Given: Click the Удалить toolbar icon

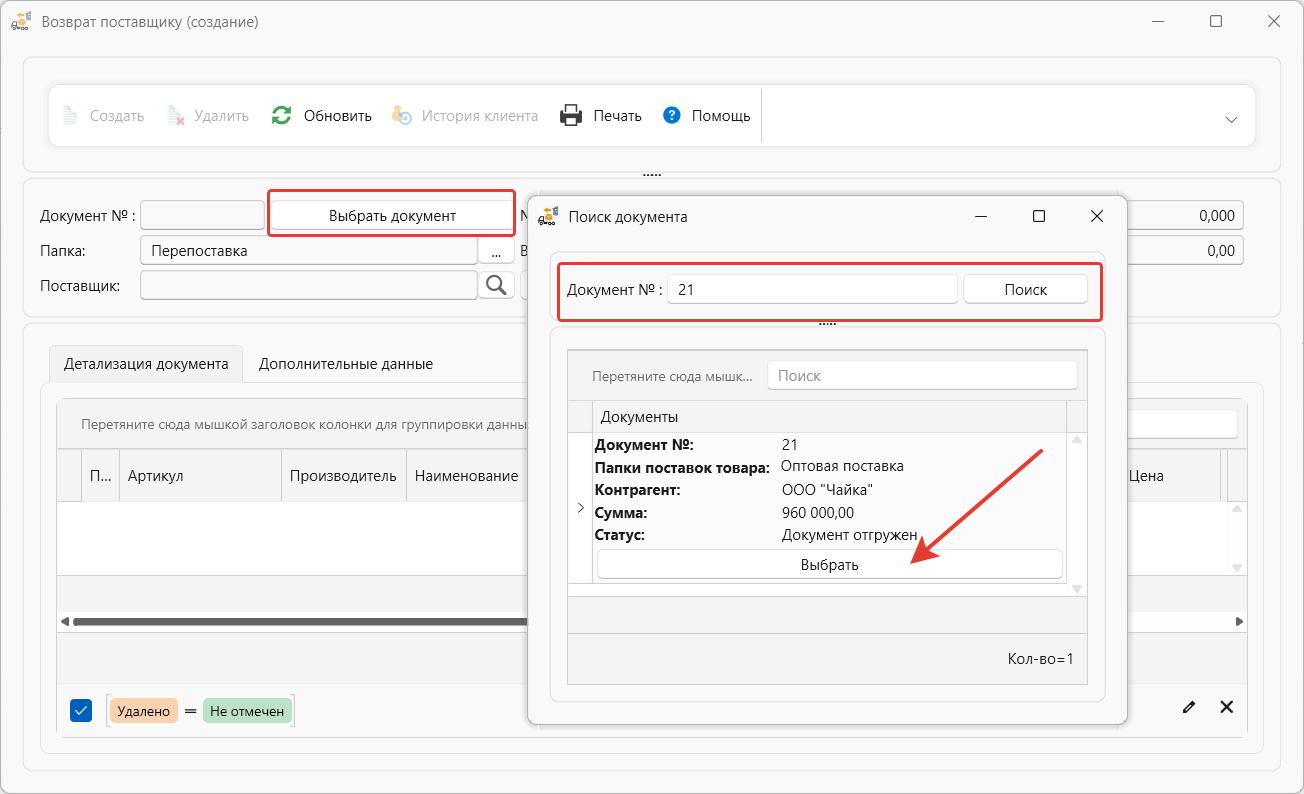Looking at the screenshot, I should (x=176, y=116).
